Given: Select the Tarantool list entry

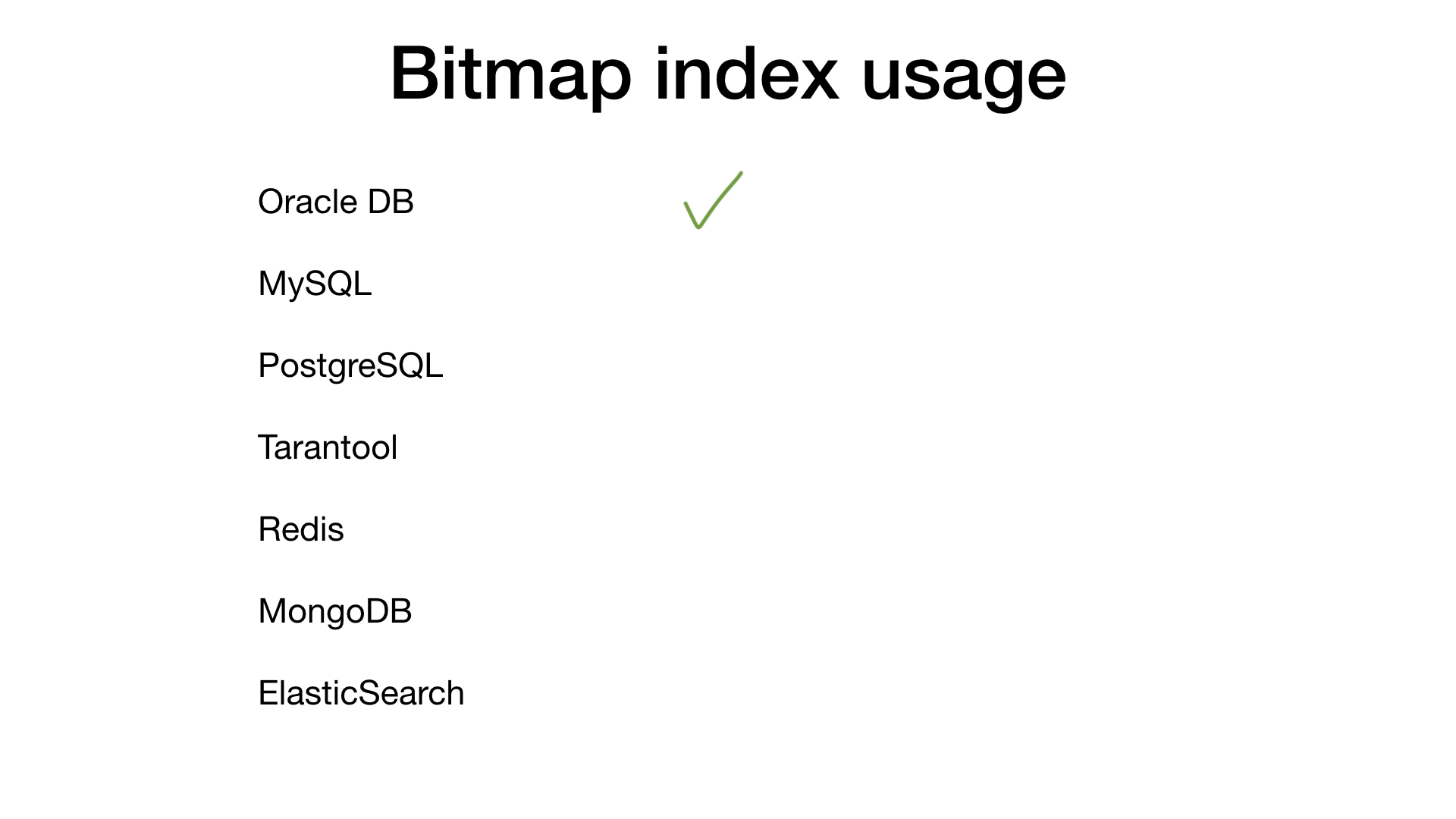Looking at the screenshot, I should [328, 447].
